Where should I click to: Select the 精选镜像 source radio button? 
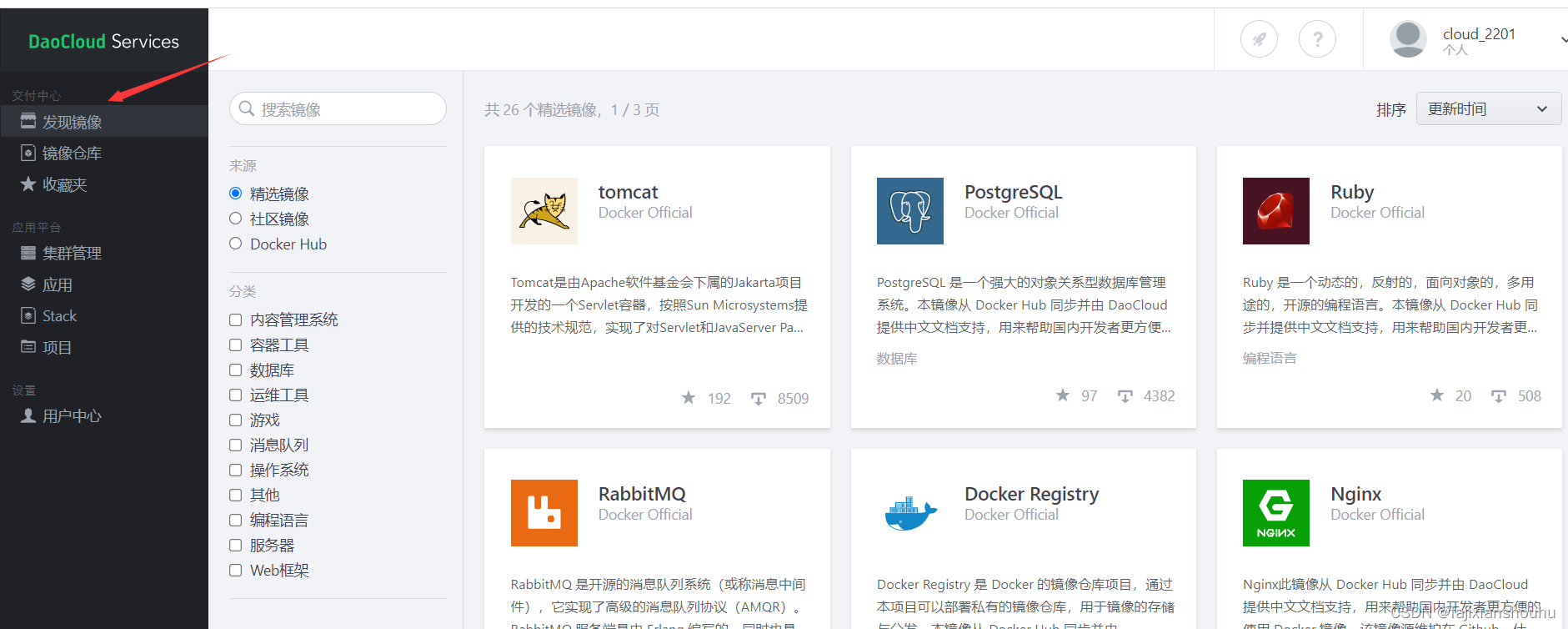click(x=236, y=194)
